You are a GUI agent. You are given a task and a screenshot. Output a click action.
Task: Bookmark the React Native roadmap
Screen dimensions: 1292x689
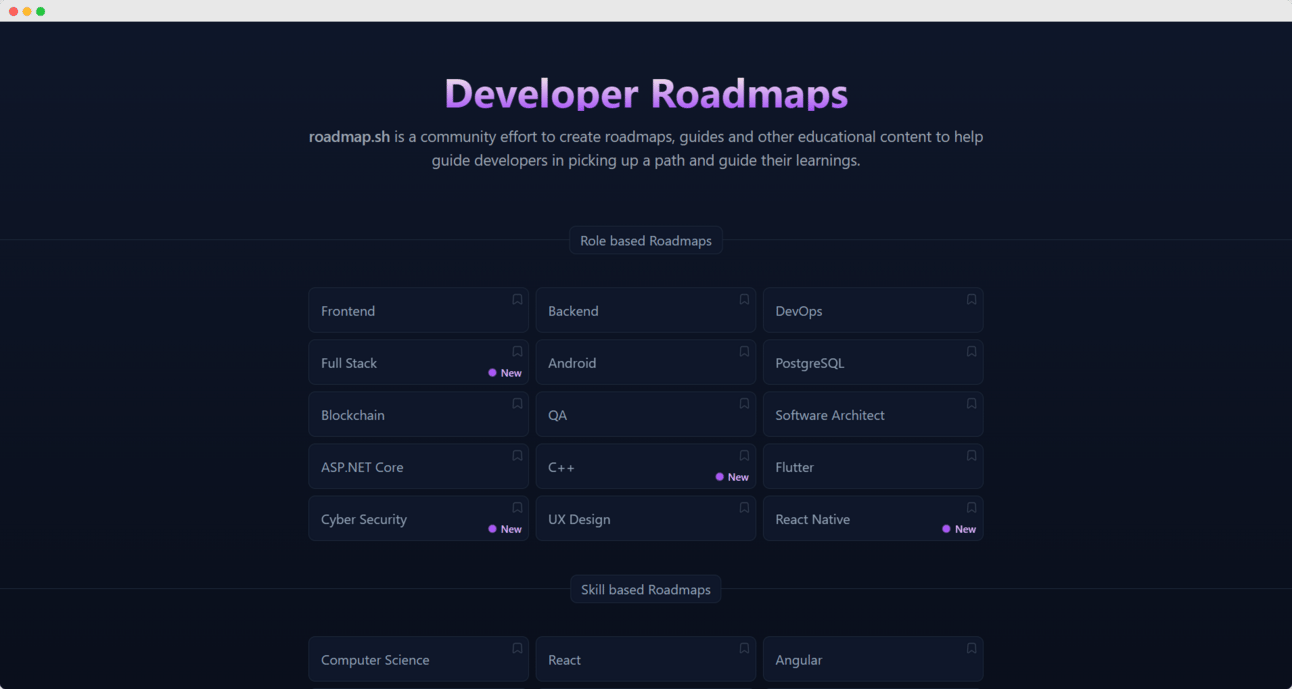[x=971, y=507]
